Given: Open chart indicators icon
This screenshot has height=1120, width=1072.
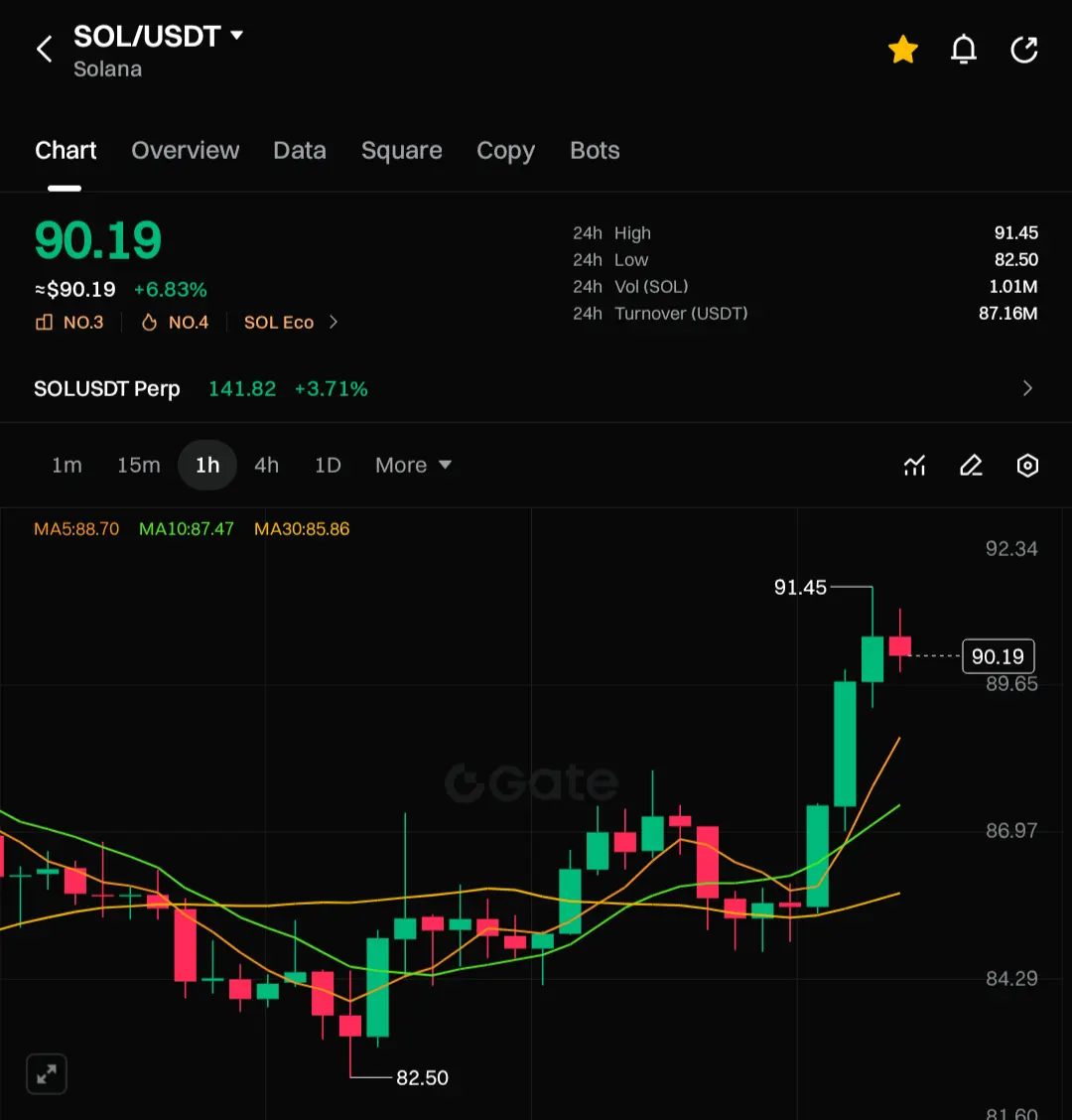Looking at the screenshot, I should coord(914,465).
